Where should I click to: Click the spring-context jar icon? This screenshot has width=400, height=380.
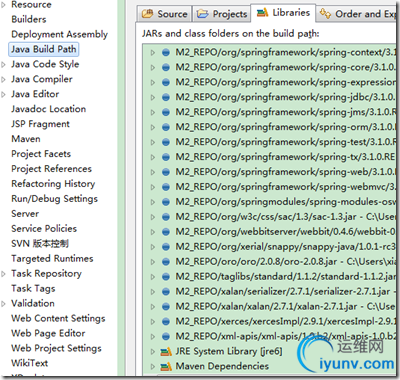[x=166, y=52]
